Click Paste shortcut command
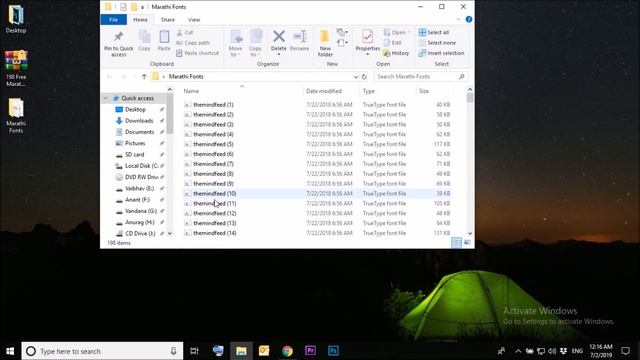The width and height of the screenshot is (640, 360). 198,53
